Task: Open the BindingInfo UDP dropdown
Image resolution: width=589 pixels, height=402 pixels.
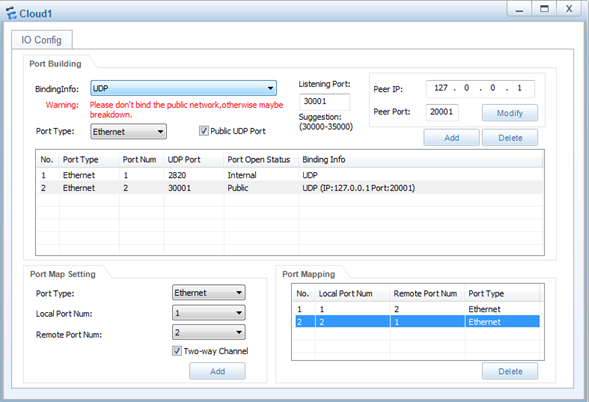Action: [183, 88]
